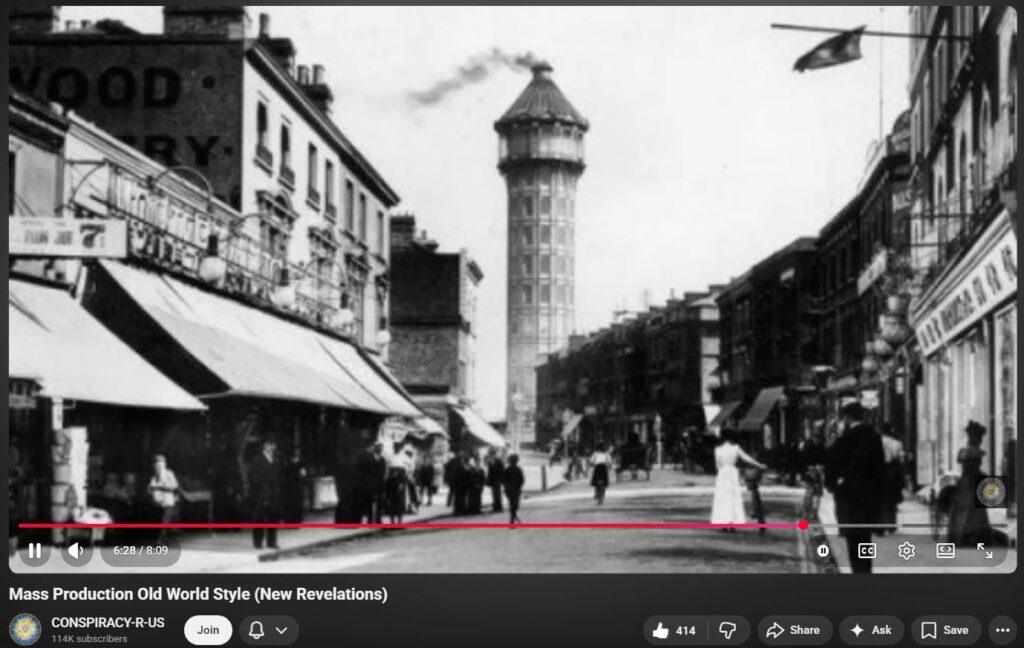This screenshot has width=1024, height=648.
Task: Pause the video playback
Action: (34, 550)
